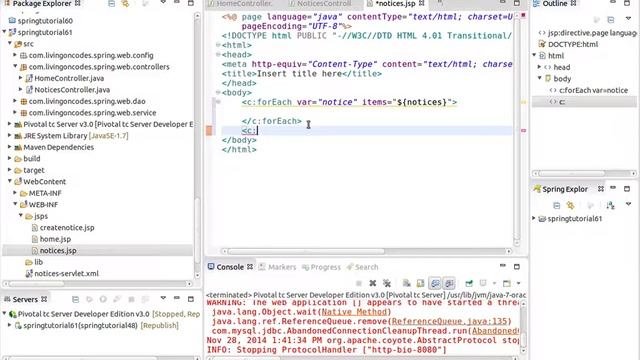
Task: Expand springtutorial61 module under the server
Action: (10, 325)
